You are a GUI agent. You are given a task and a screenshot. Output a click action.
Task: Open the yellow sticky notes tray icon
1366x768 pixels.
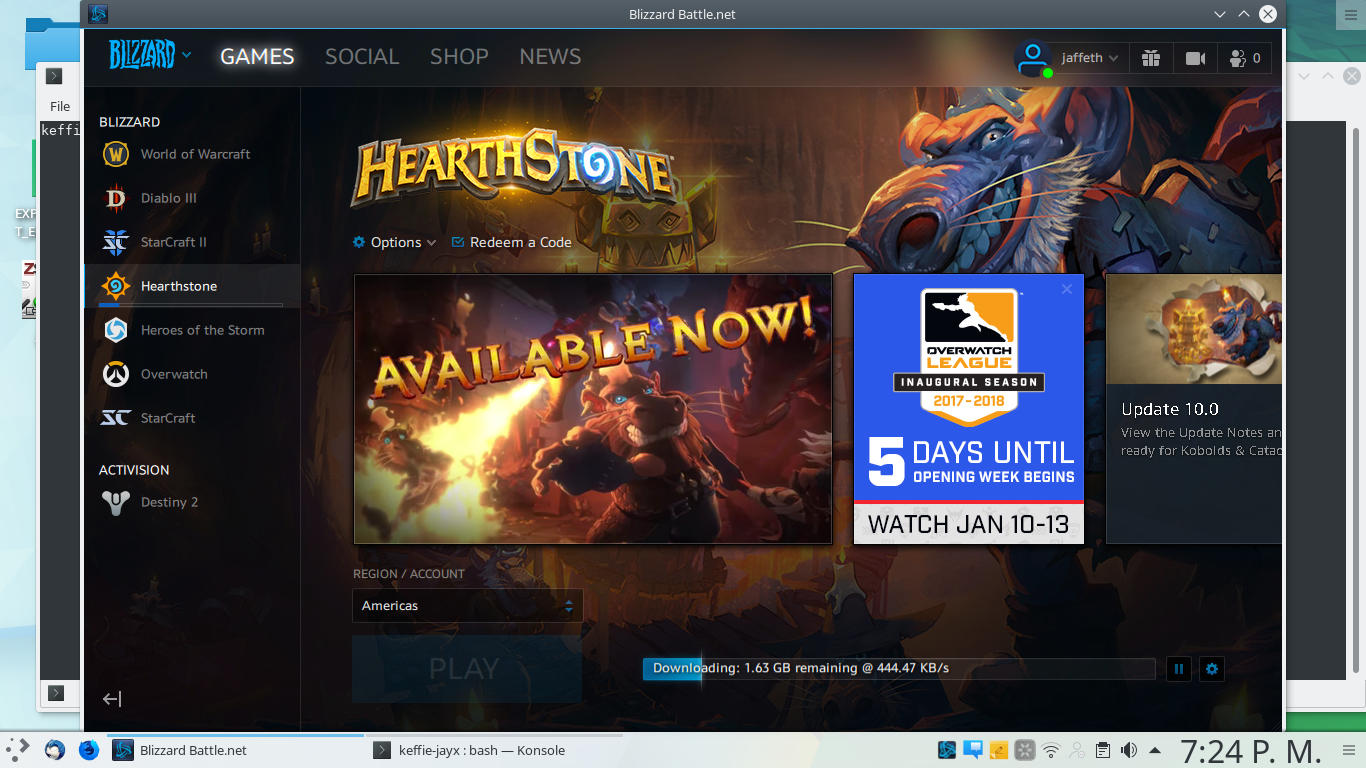[x=998, y=750]
